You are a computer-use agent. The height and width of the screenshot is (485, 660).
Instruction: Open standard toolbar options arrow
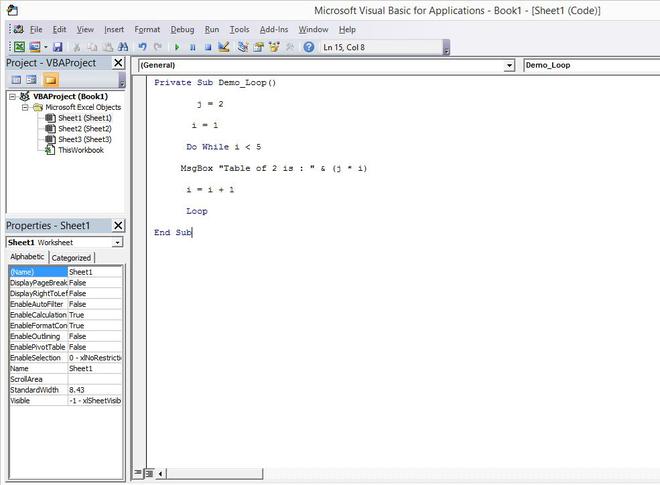pos(446,48)
